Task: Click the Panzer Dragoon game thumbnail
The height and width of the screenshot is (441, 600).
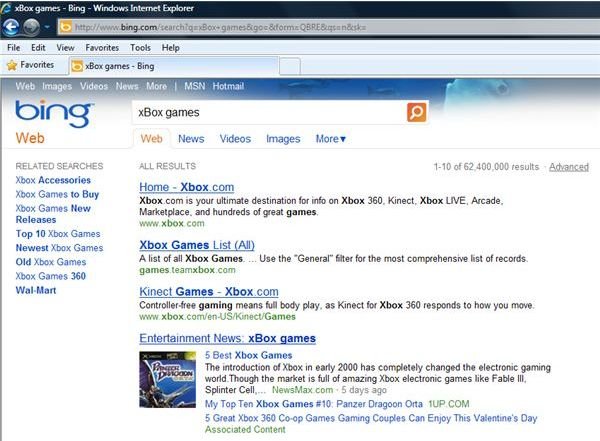Action: pos(168,379)
